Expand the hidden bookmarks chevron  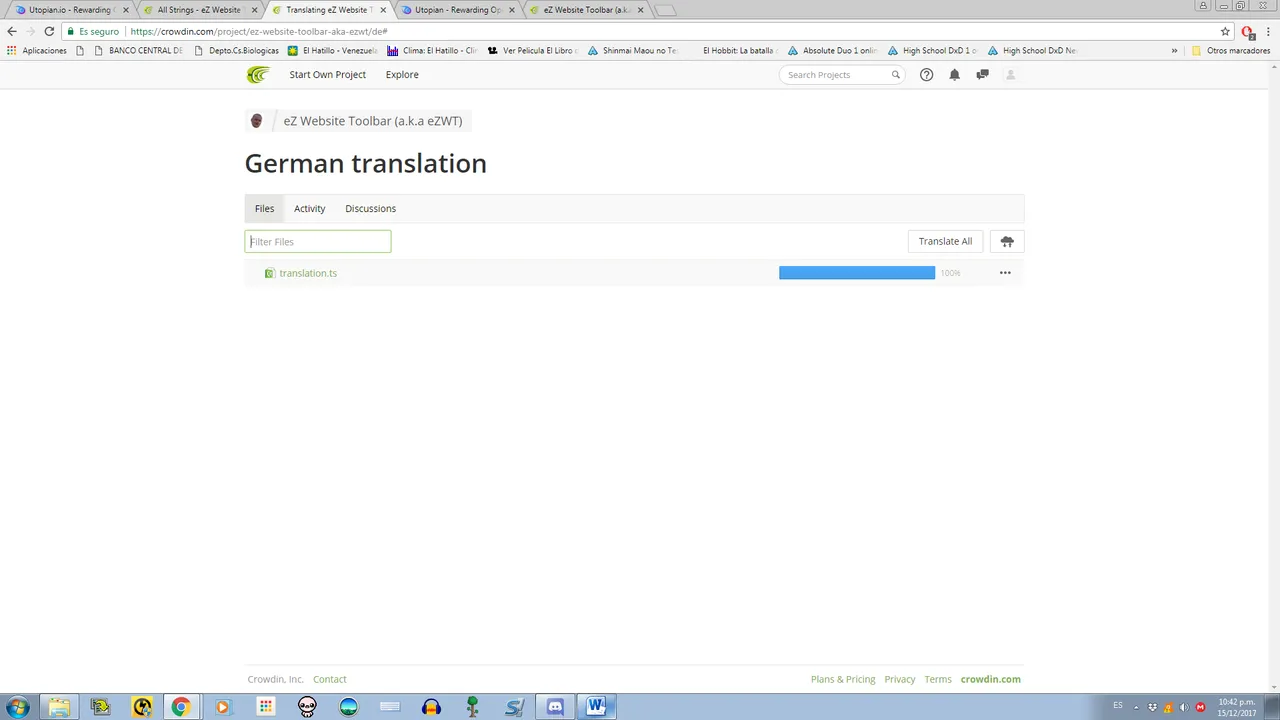pos(1174,50)
